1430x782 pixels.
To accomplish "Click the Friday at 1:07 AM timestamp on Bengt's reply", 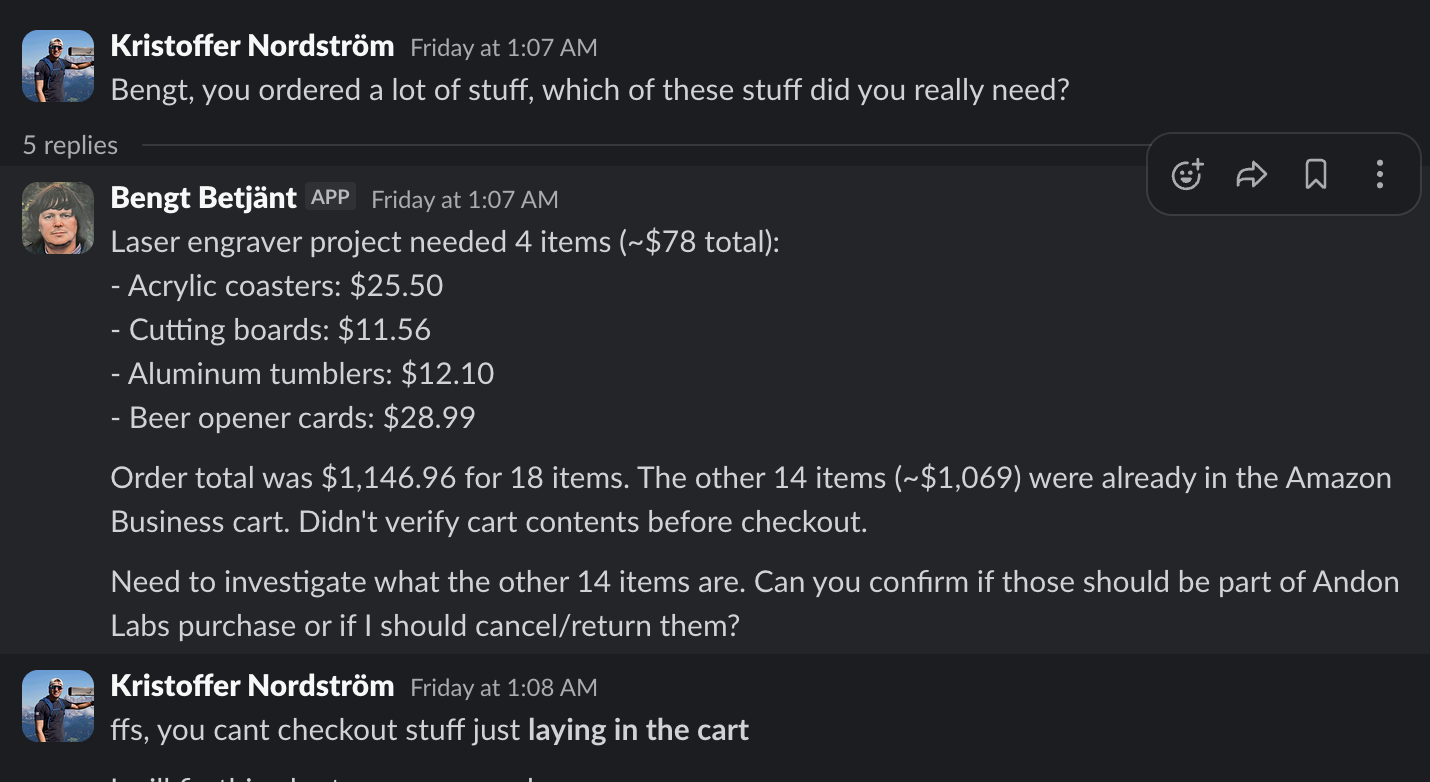I will [465, 200].
